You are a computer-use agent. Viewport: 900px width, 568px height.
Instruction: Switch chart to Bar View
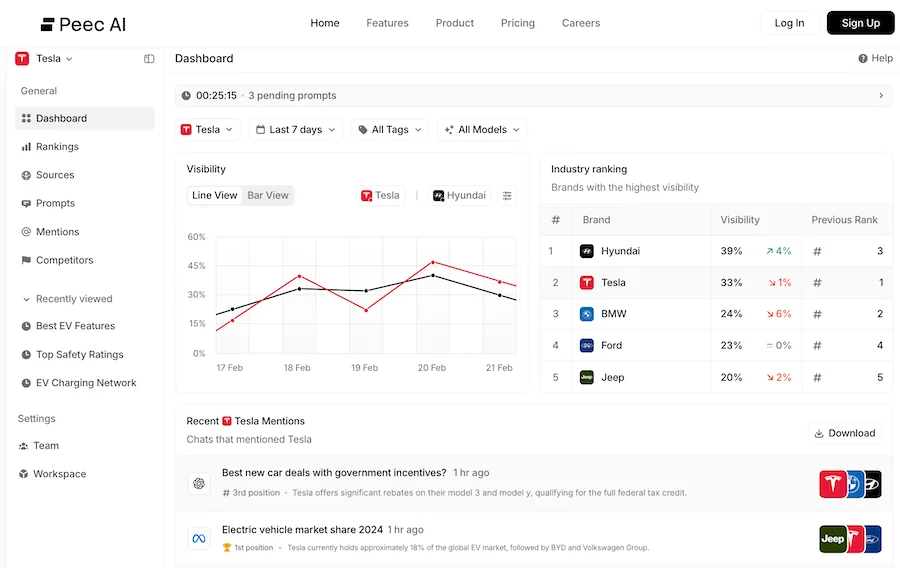click(268, 196)
